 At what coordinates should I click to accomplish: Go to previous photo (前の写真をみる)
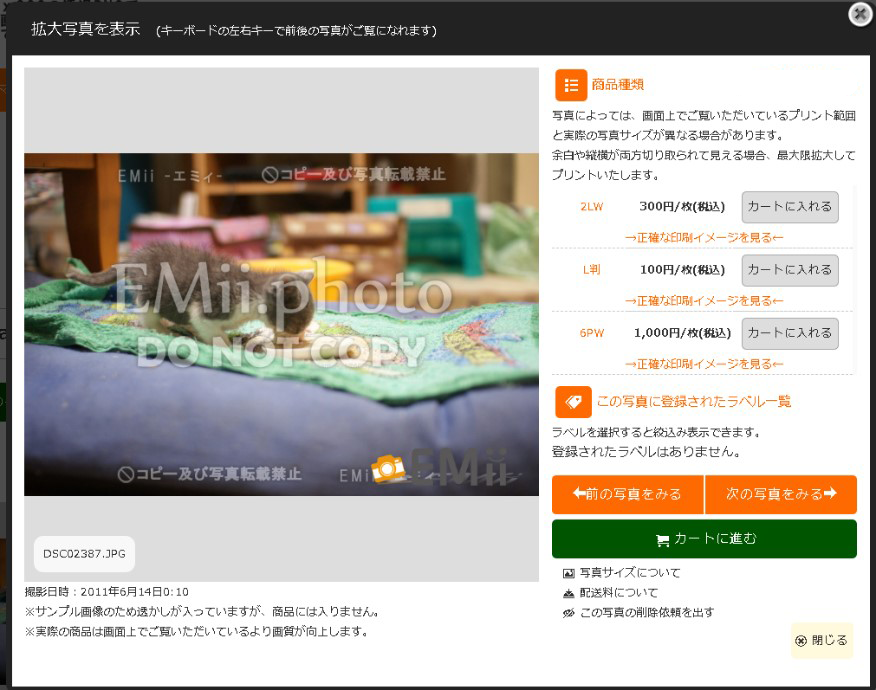[x=627, y=494]
